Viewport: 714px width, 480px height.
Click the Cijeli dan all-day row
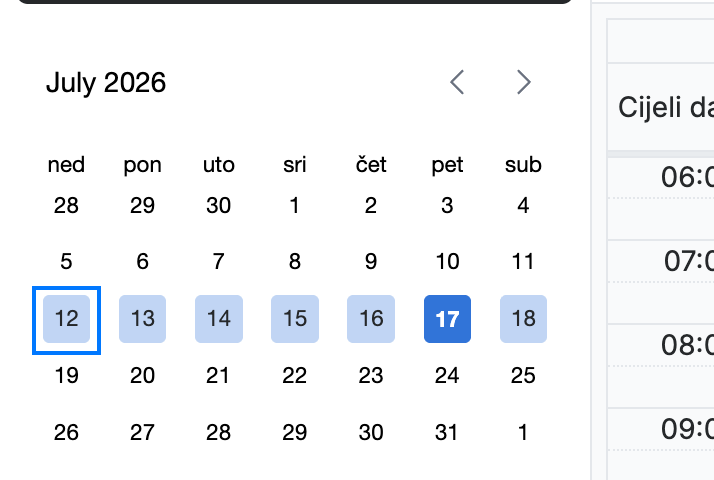pos(661,107)
